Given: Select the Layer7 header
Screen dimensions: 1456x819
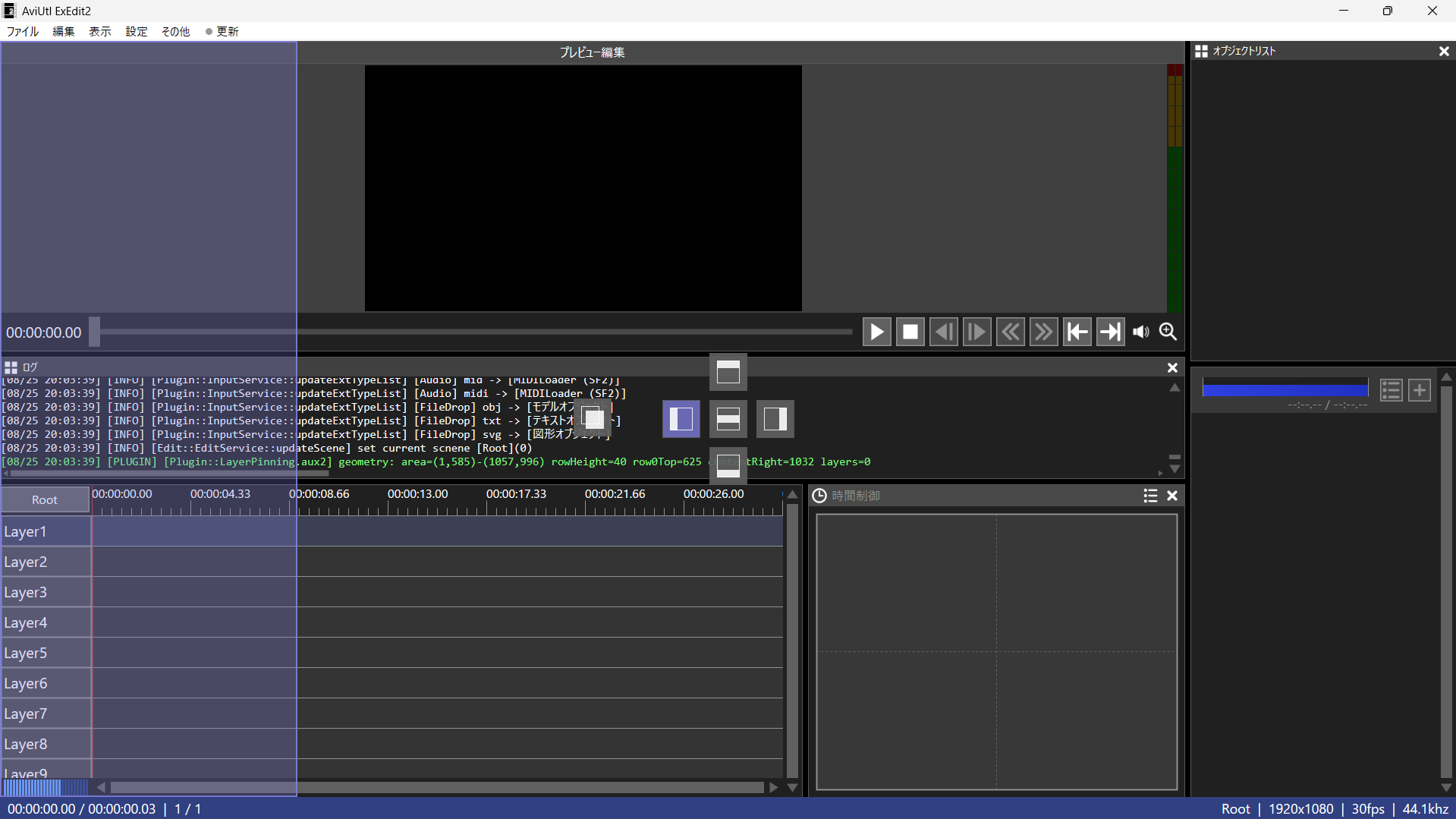Looking at the screenshot, I should click(x=46, y=713).
